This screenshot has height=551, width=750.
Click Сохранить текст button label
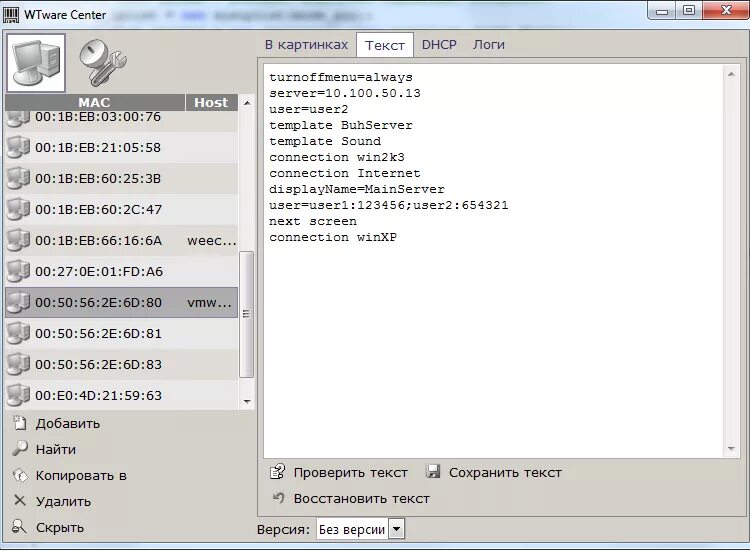click(505, 473)
